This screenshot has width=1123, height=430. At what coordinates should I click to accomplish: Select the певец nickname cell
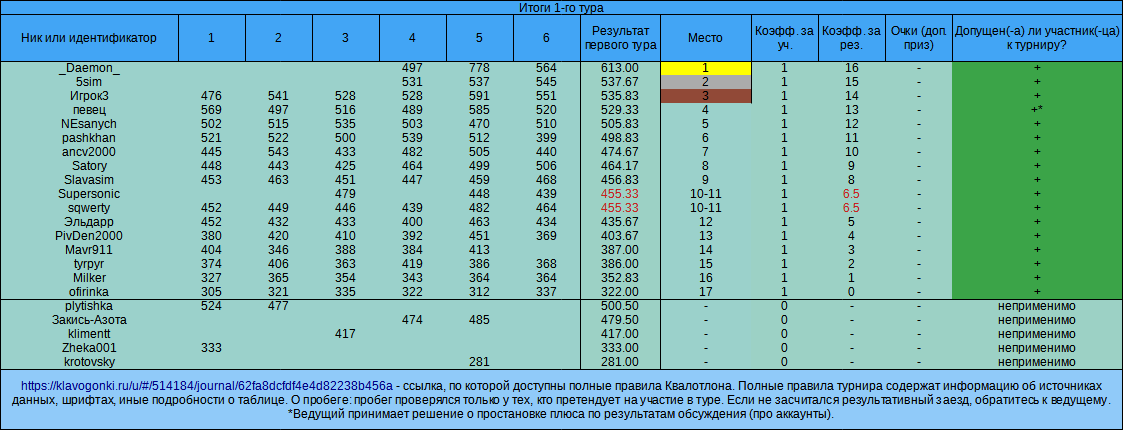click(x=89, y=110)
